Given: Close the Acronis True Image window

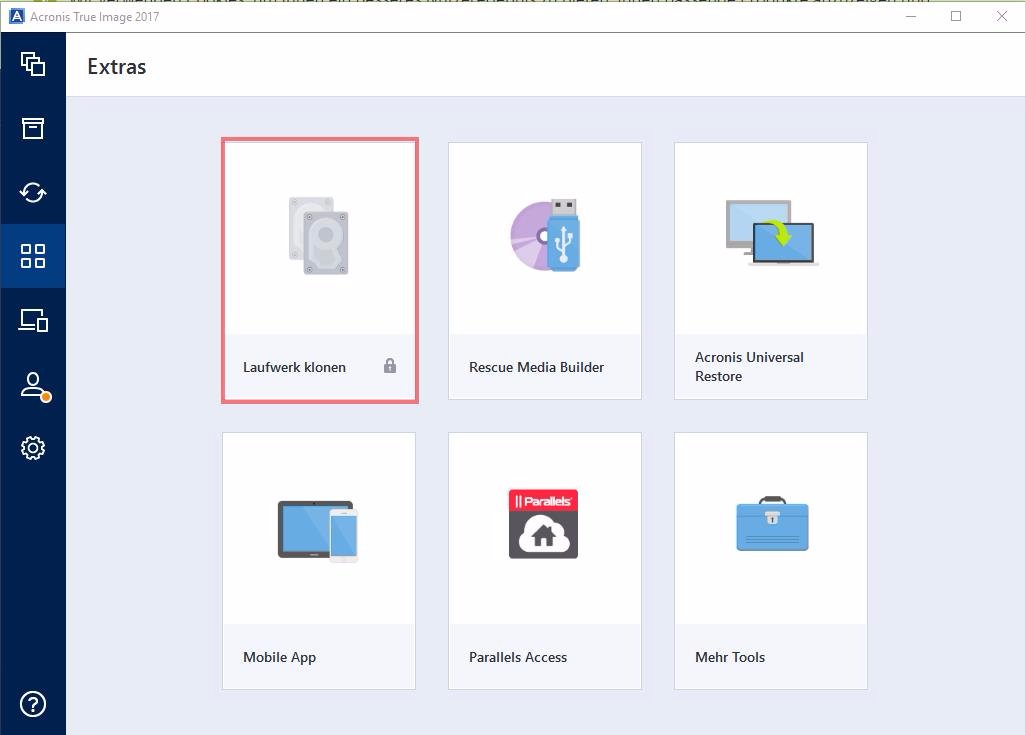Looking at the screenshot, I should coord(1001,16).
